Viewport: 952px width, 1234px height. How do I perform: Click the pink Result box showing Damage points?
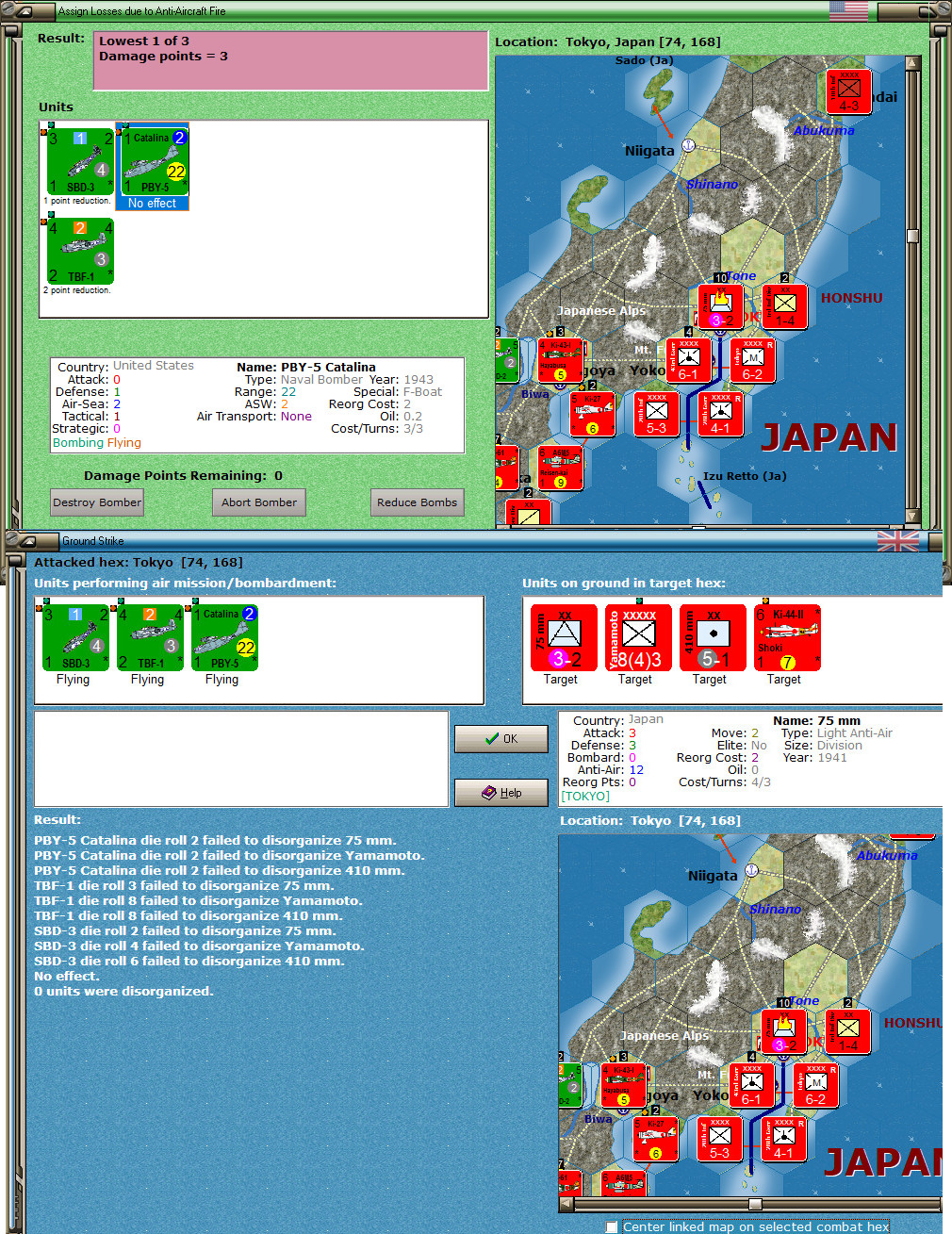(290, 60)
